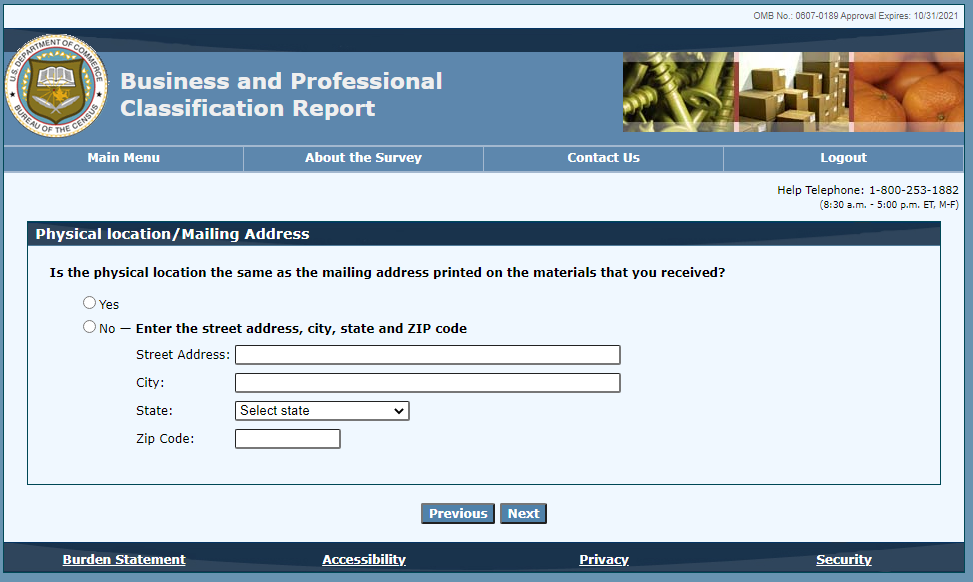Click the cardboard boxes banner image
Viewport: 973px width, 582px height.
[792, 92]
